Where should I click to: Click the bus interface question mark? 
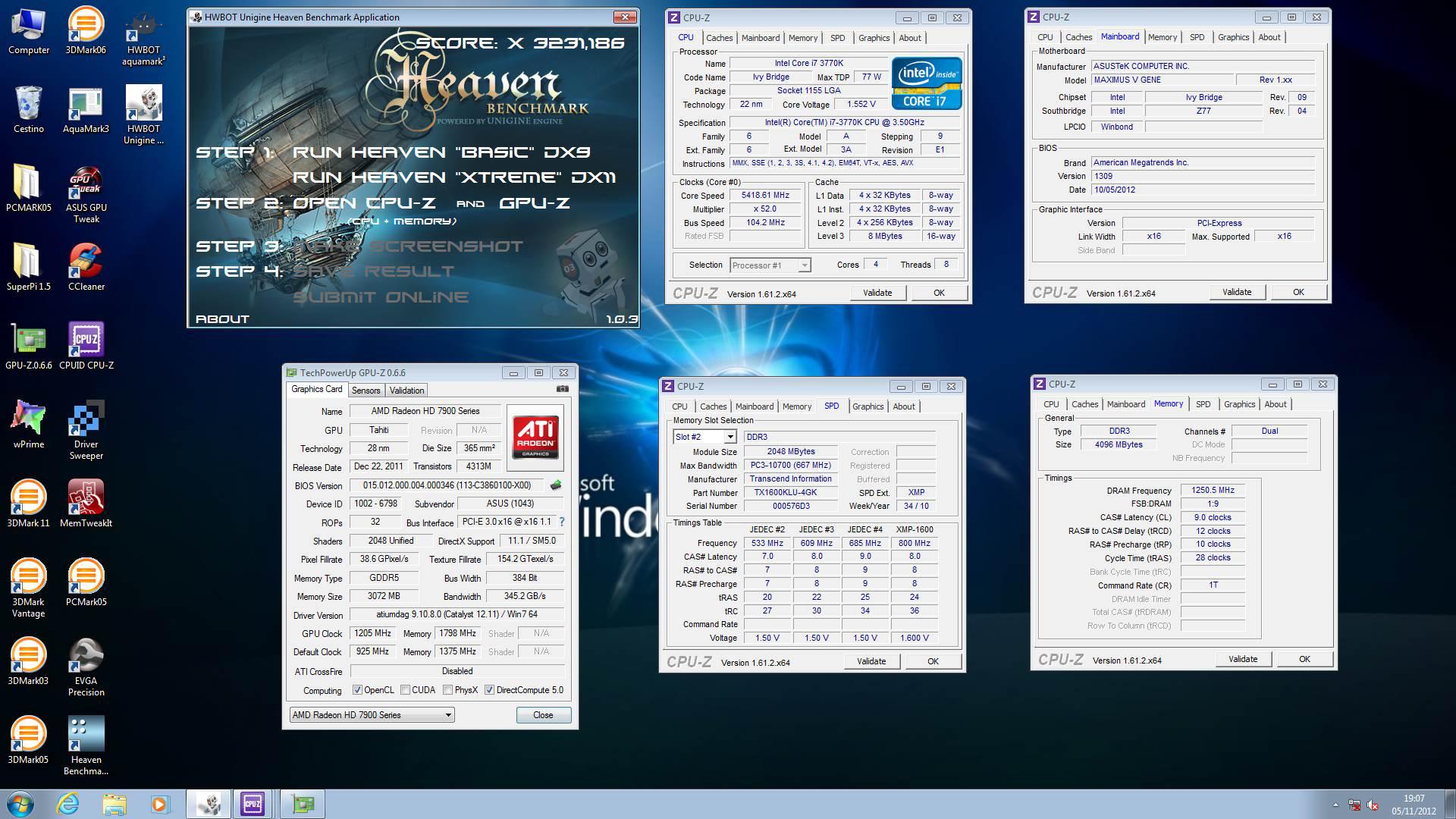(x=562, y=522)
